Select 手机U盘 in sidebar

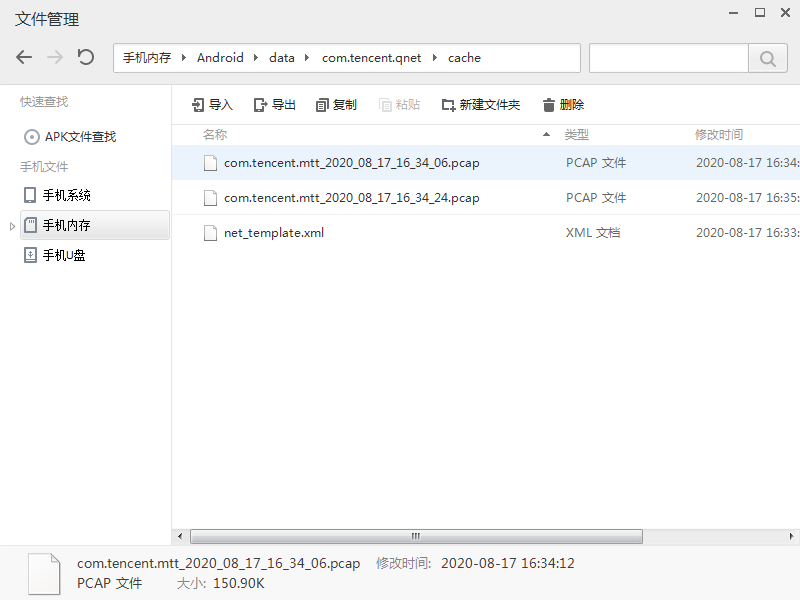(55, 255)
